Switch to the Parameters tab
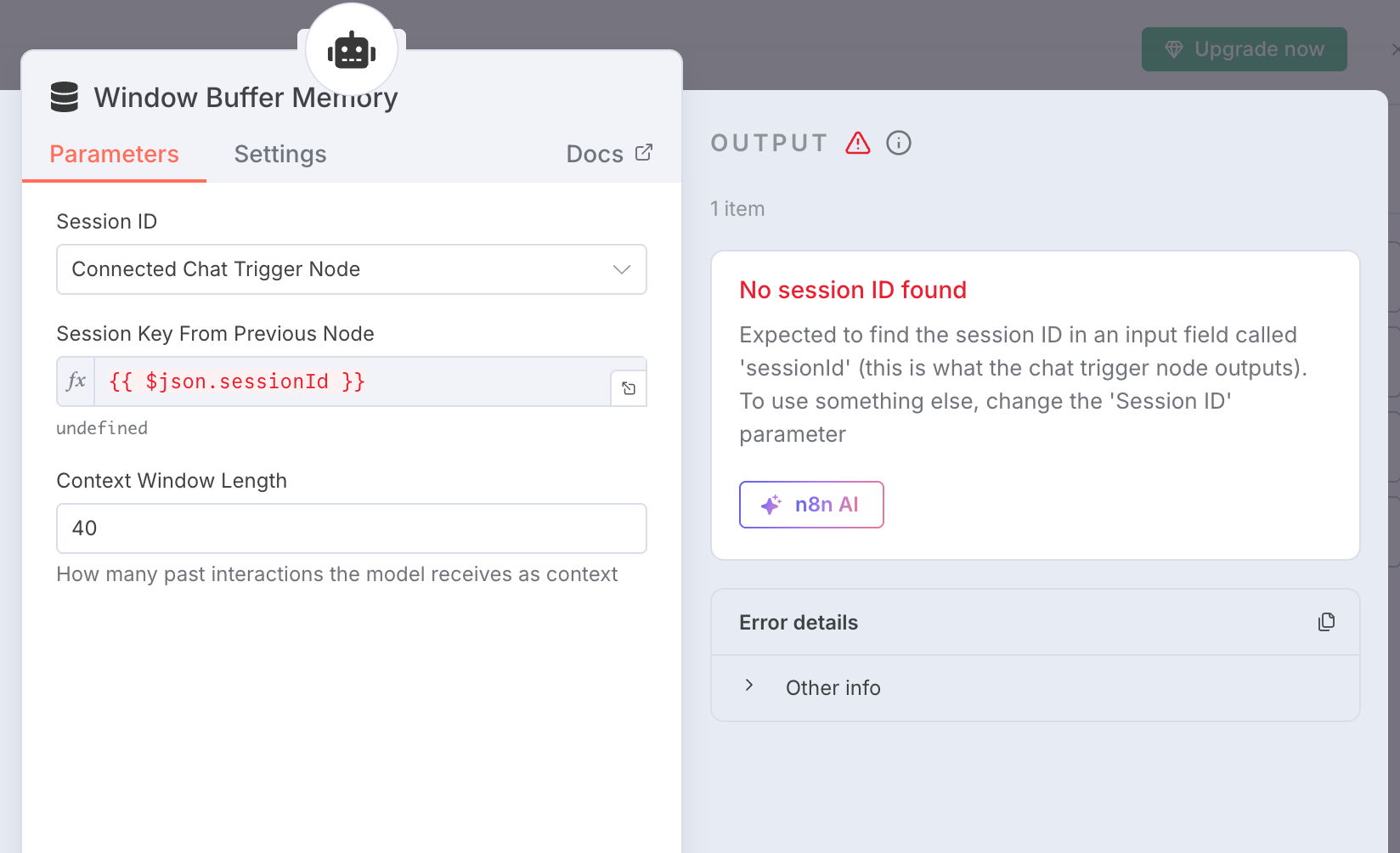The height and width of the screenshot is (853, 1400). click(x=114, y=154)
